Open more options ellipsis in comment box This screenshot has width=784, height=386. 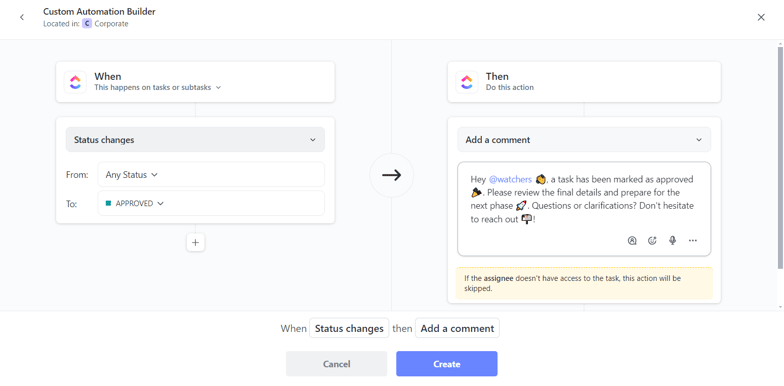click(692, 240)
